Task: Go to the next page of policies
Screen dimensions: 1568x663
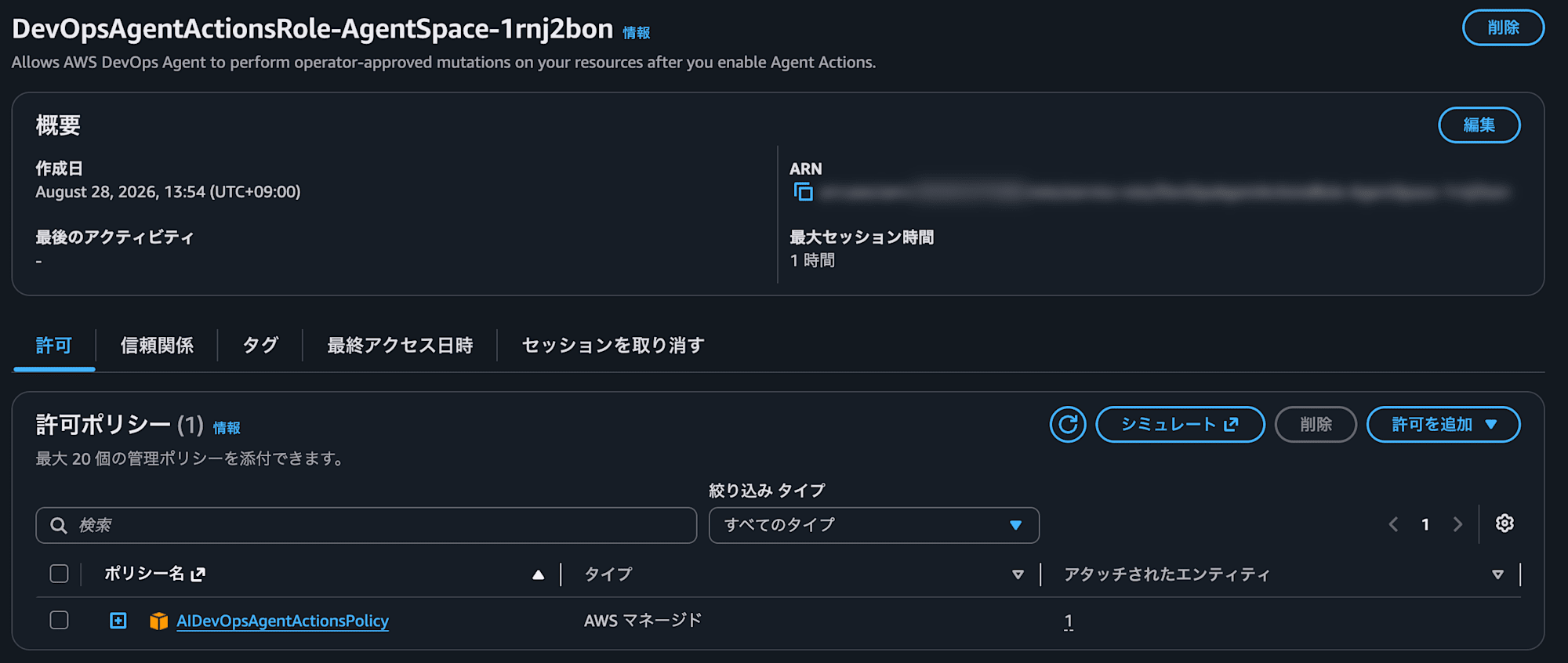Action: (x=1457, y=524)
